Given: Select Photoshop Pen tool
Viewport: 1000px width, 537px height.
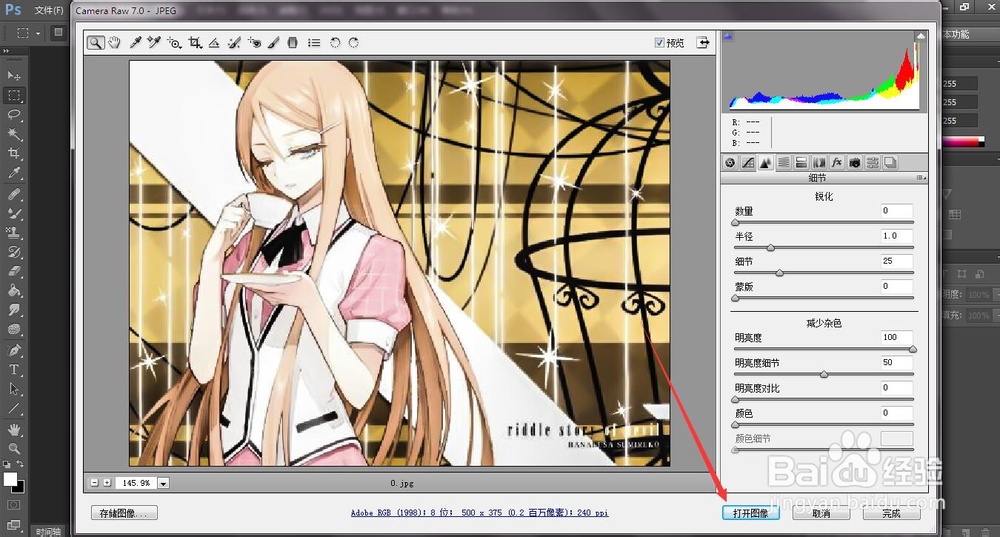Looking at the screenshot, I should (x=13, y=350).
